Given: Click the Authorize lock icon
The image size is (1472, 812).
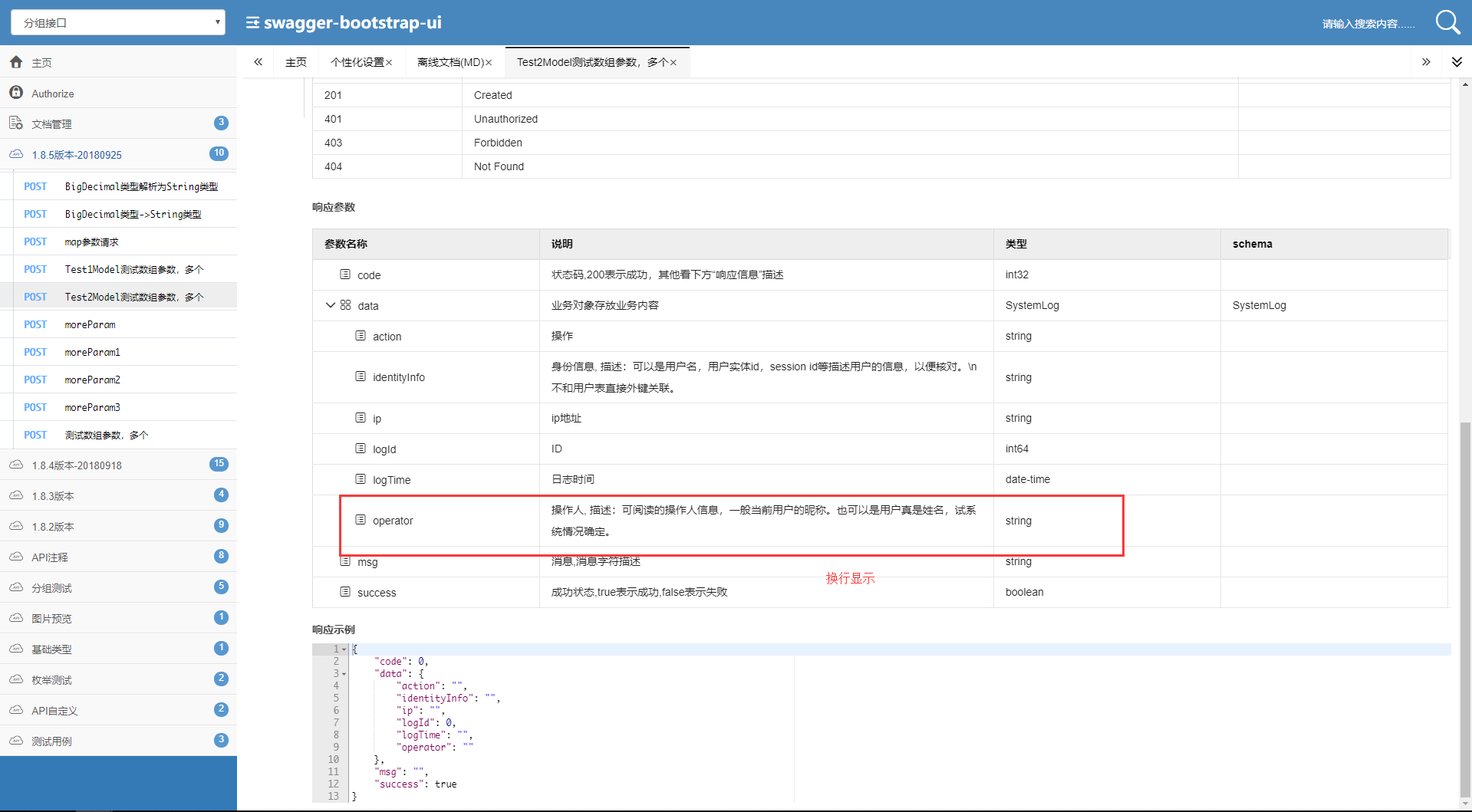Looking at the screenshot, I should click(16, 93).
